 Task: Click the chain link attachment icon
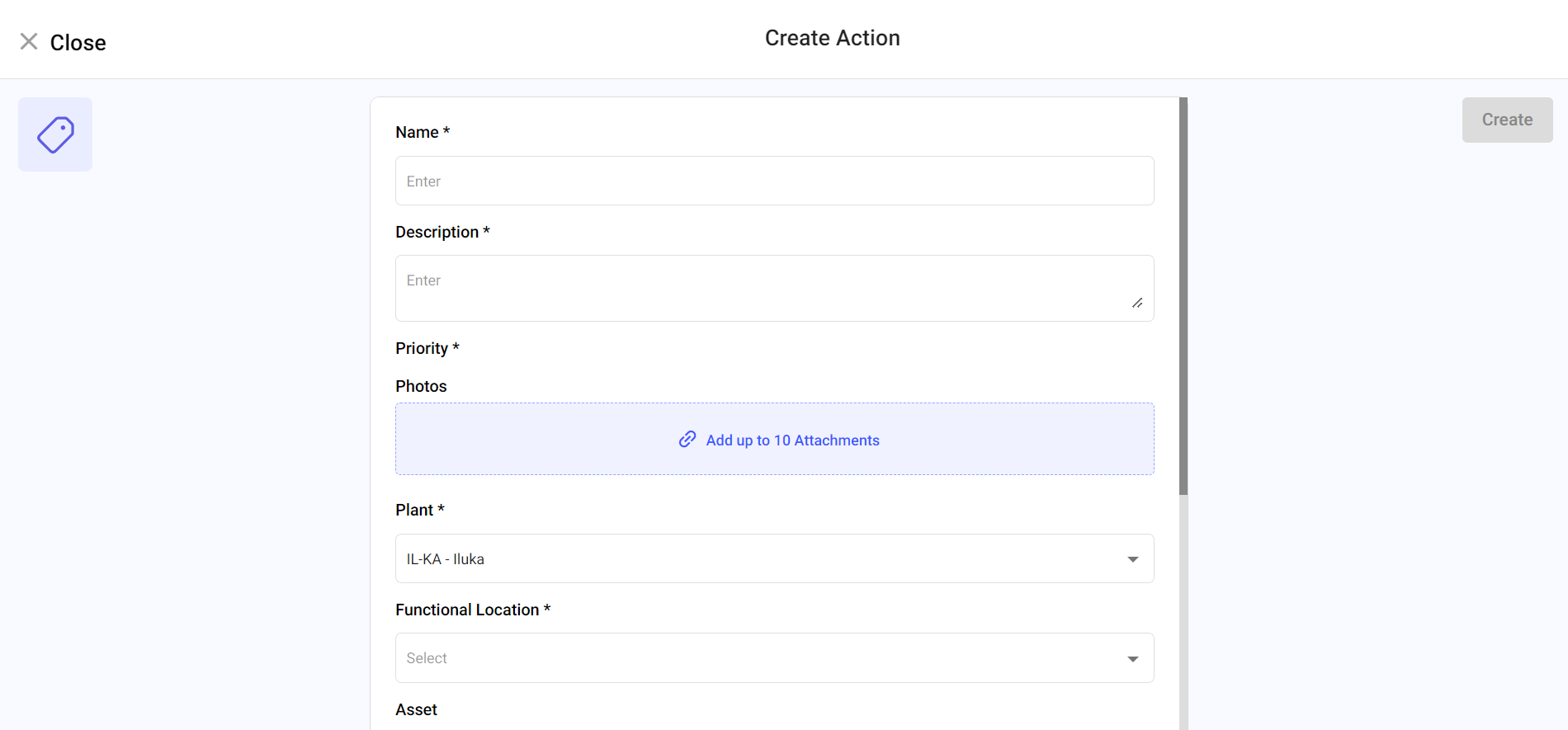tap(687, 440)
